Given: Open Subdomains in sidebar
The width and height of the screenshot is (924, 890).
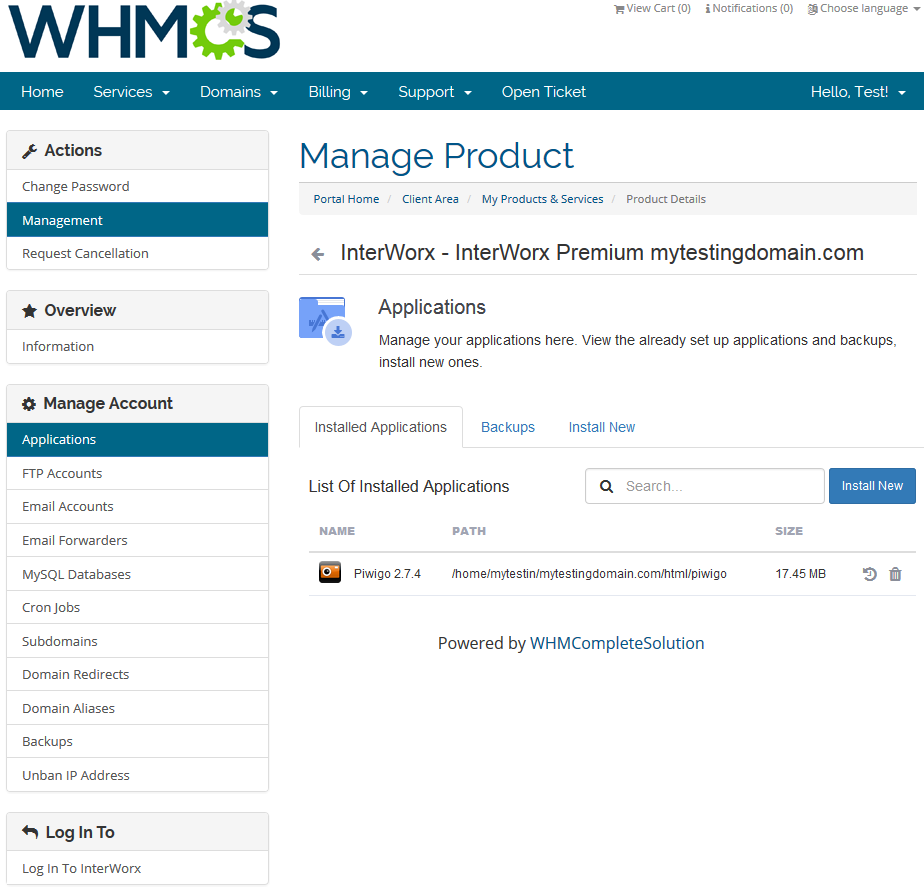Looking at the screenshot, I should (137, 641).
